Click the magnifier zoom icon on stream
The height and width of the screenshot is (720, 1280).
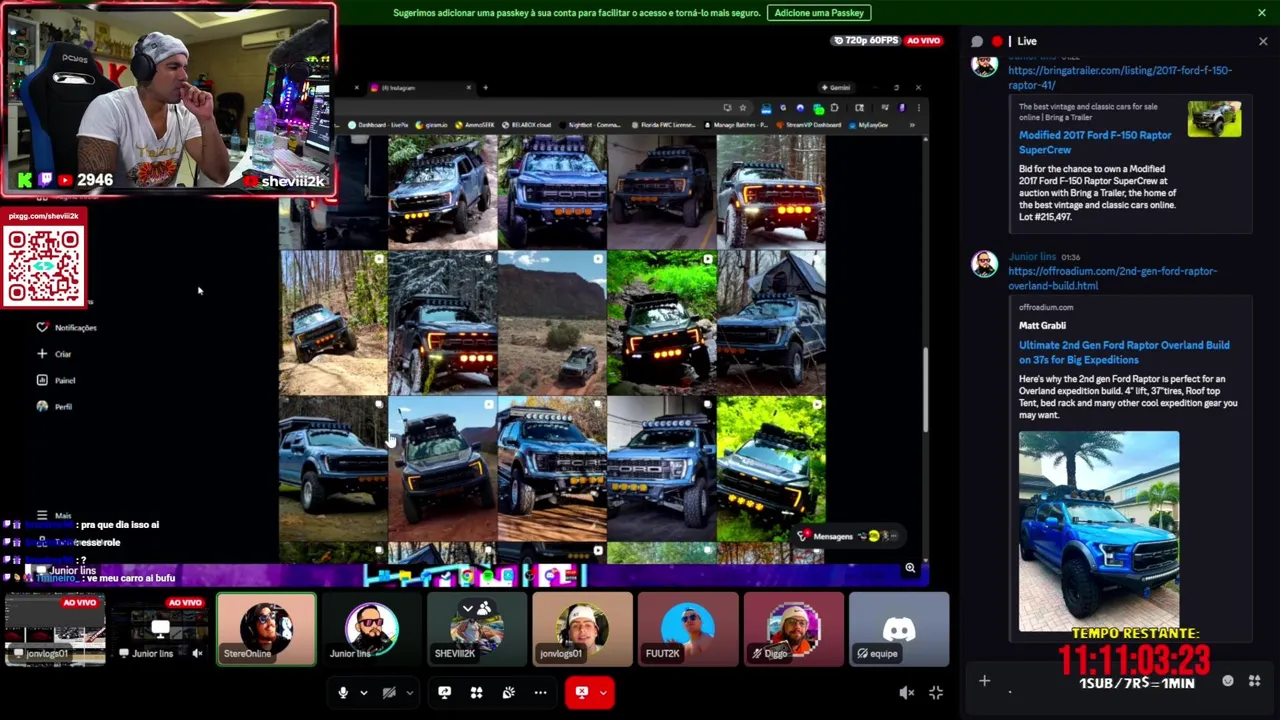[x=910, y=568]
